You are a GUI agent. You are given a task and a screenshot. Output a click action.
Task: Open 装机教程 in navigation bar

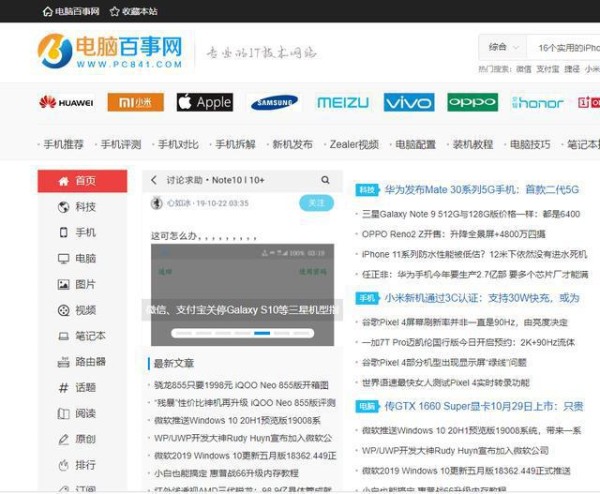tap(473, 144)
